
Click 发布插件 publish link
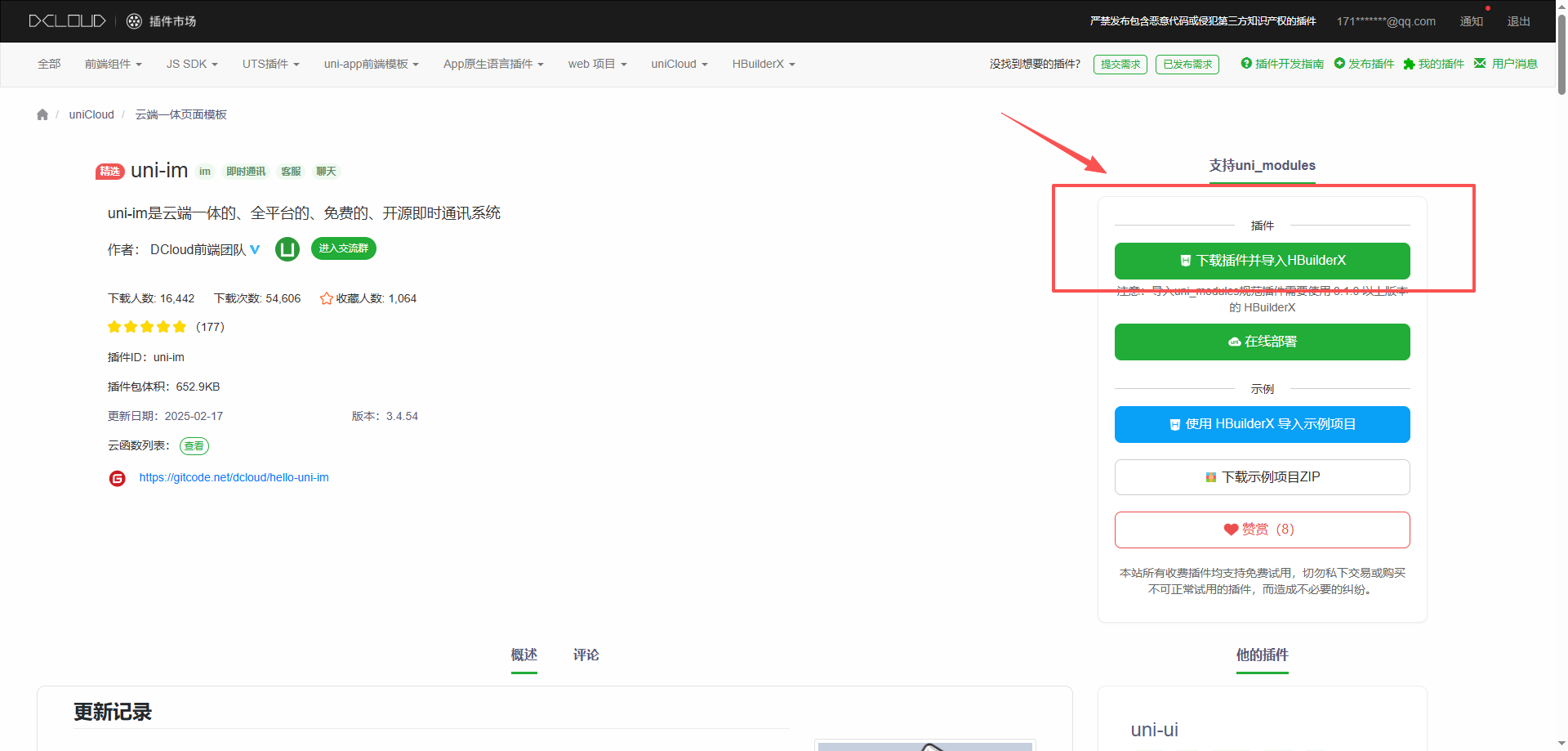(1364, 64)
